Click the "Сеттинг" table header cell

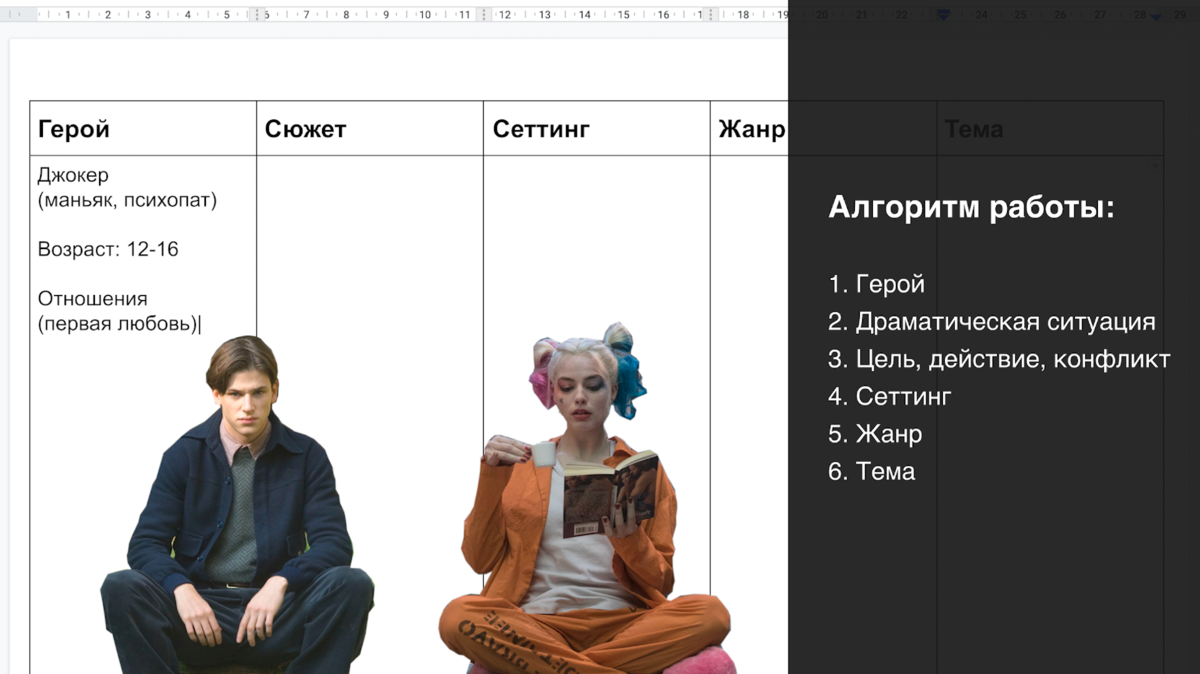click(x=597, y=128)
